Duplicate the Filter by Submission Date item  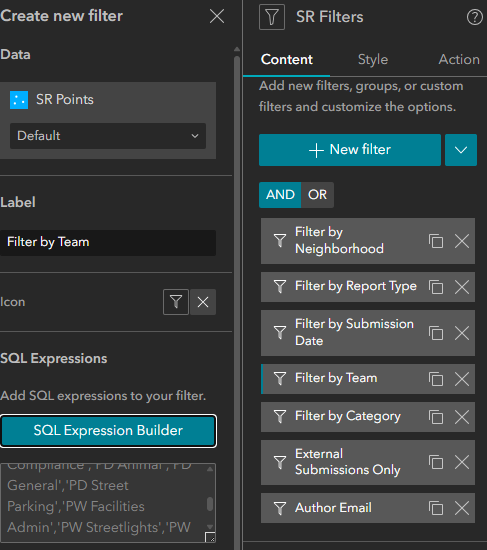tap(436, 333)
